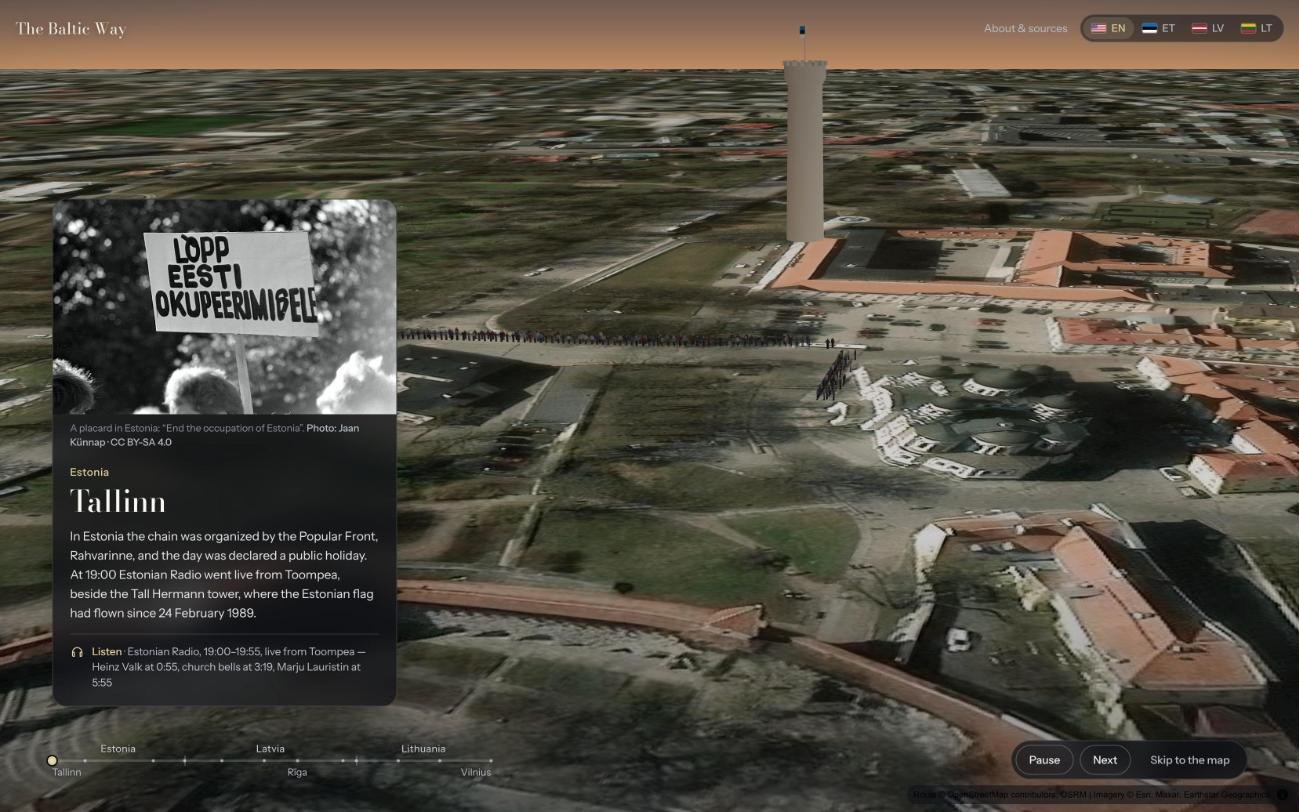This screenshot has height=812, width=1299.
Task: Play the Listen Estonian Radio recording
Action: [225, 667]
